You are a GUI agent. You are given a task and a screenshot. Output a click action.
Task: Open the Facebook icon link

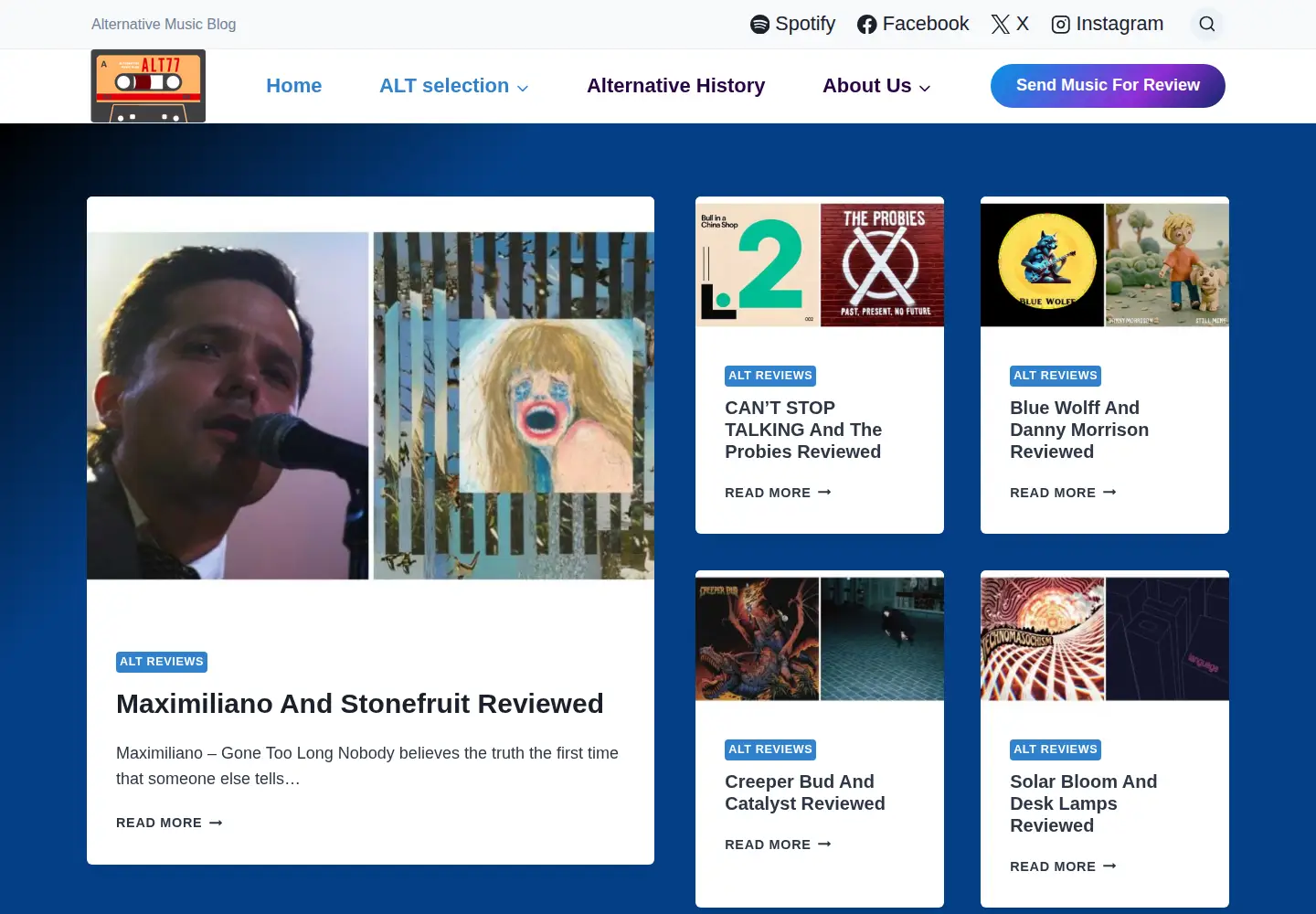point(866,25)
